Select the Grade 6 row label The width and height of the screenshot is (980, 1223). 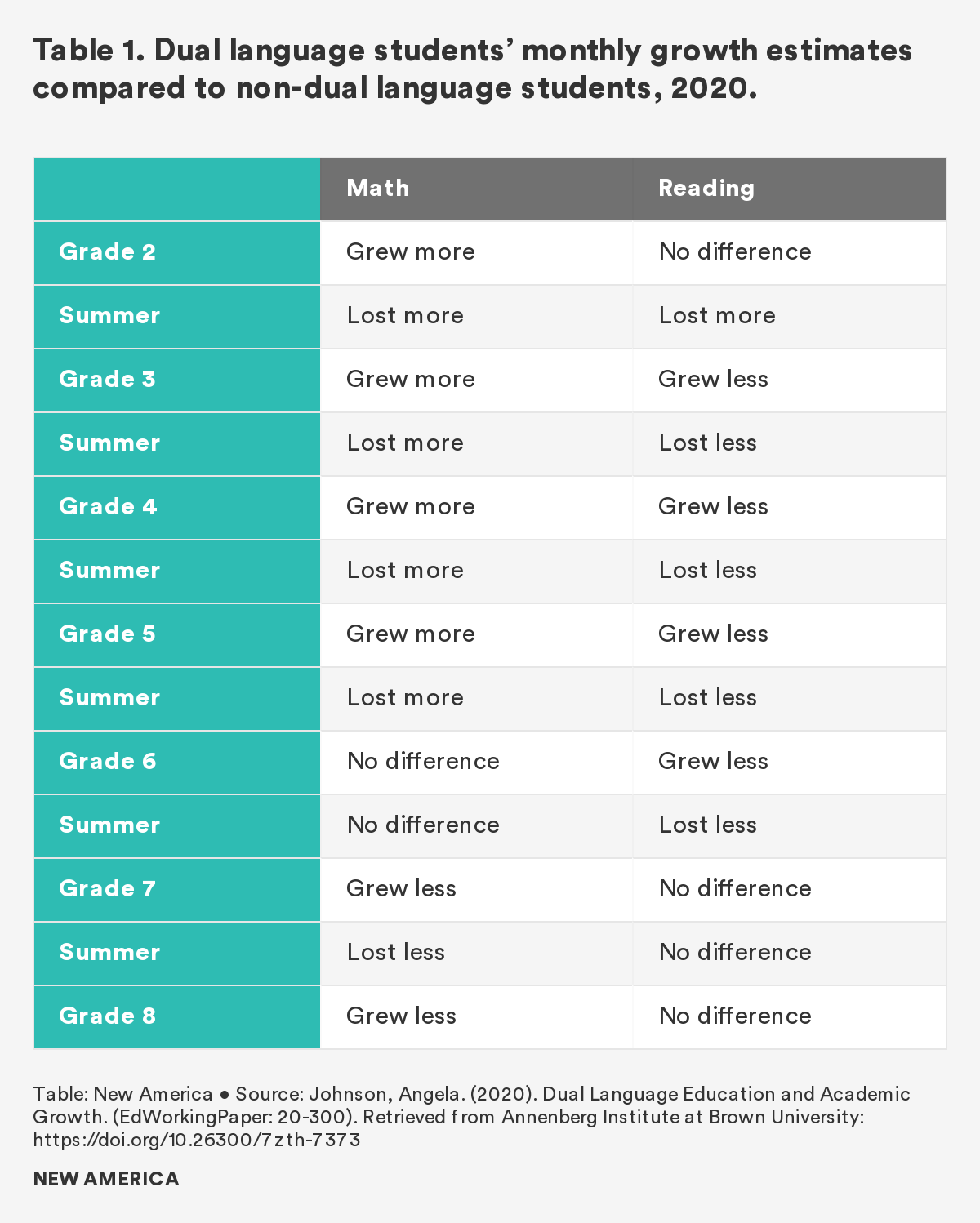click(x=108, y=762)
